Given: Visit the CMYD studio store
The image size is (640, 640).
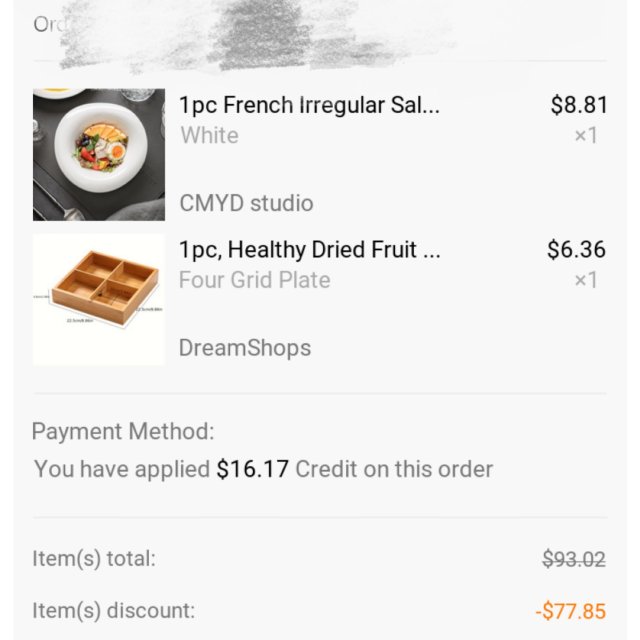Looking at the screenshot, I should pos(246,204).
